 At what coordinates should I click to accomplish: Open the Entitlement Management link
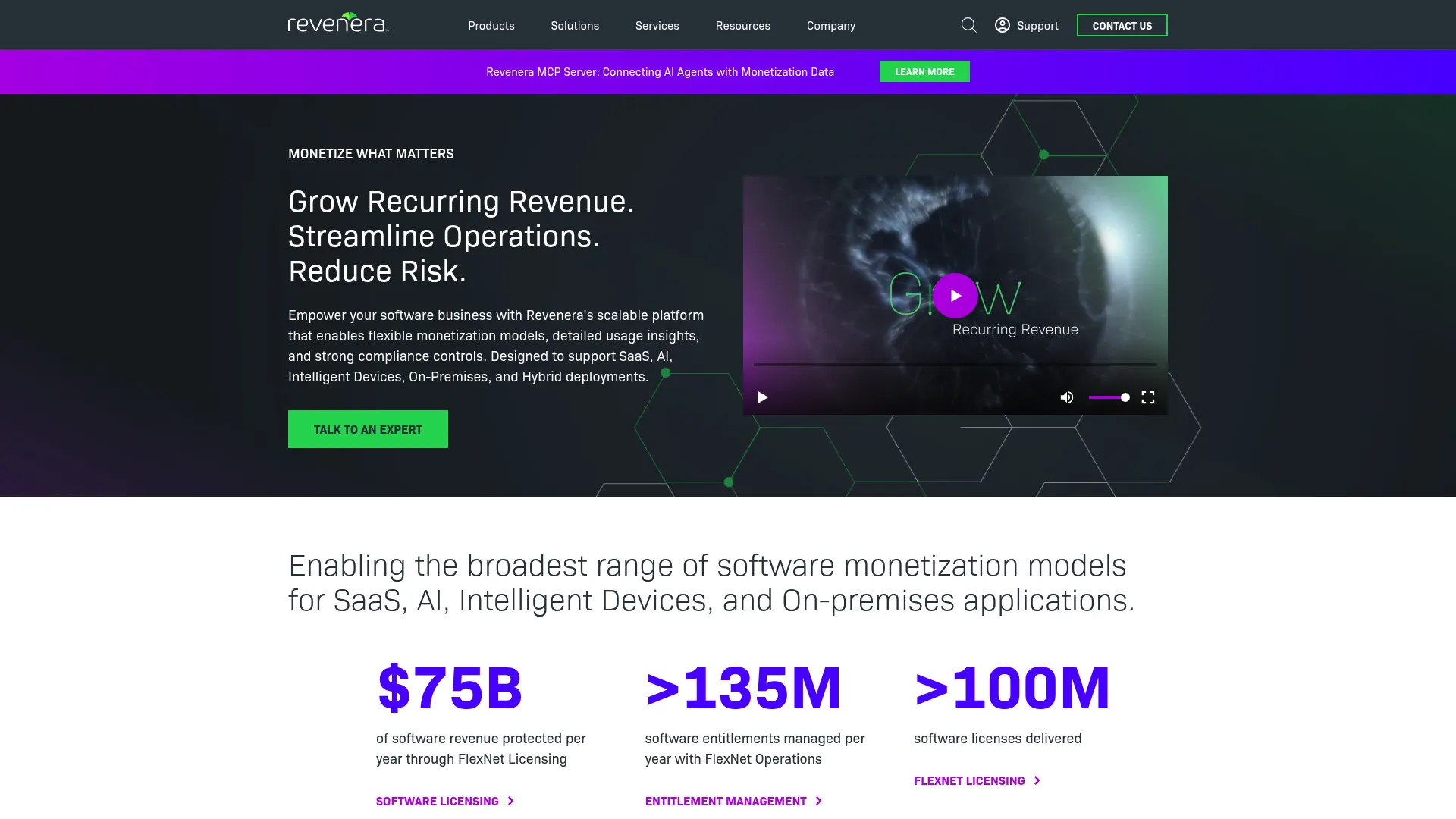[x=726, y=801]
